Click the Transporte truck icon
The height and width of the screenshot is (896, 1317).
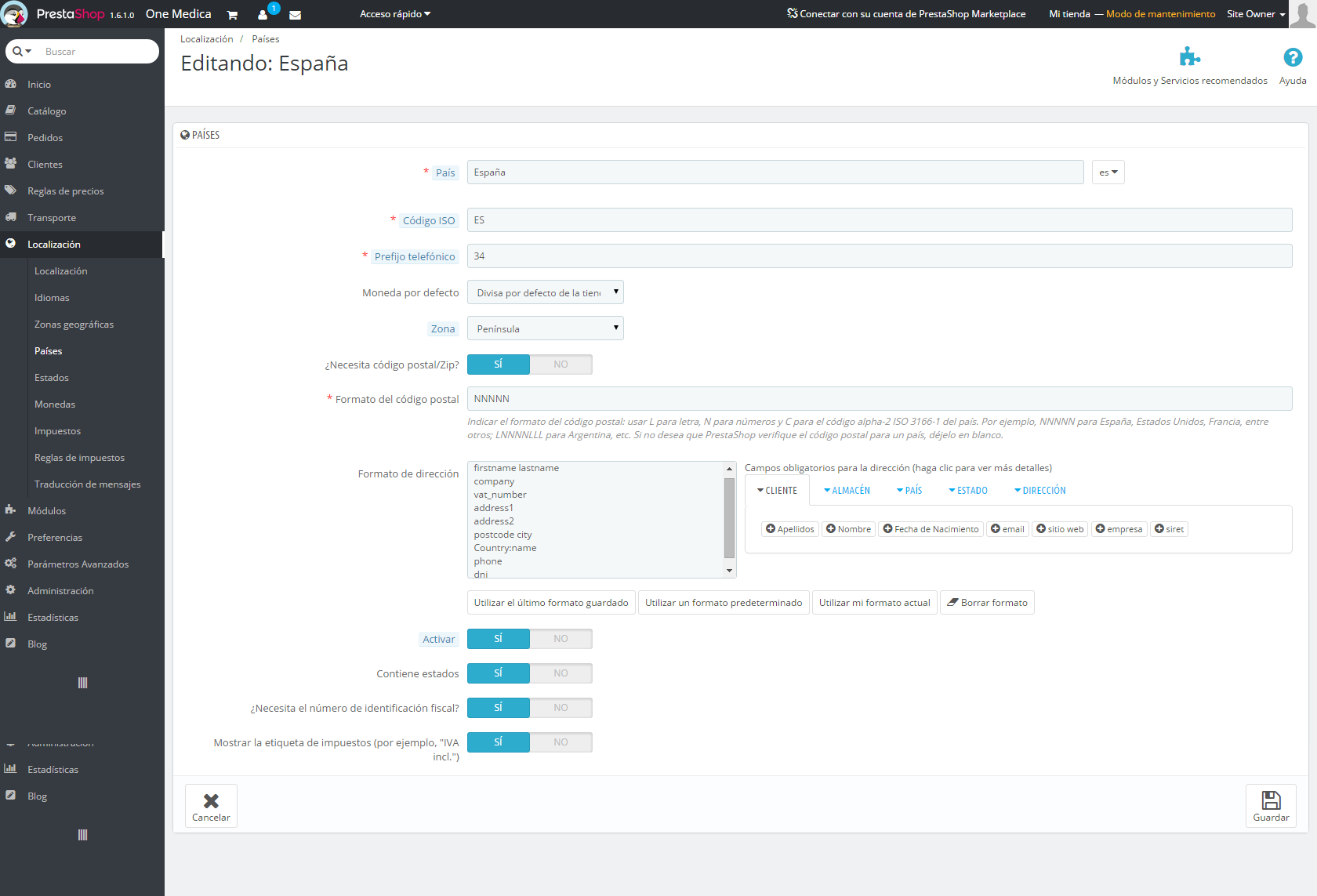point(11,217)
